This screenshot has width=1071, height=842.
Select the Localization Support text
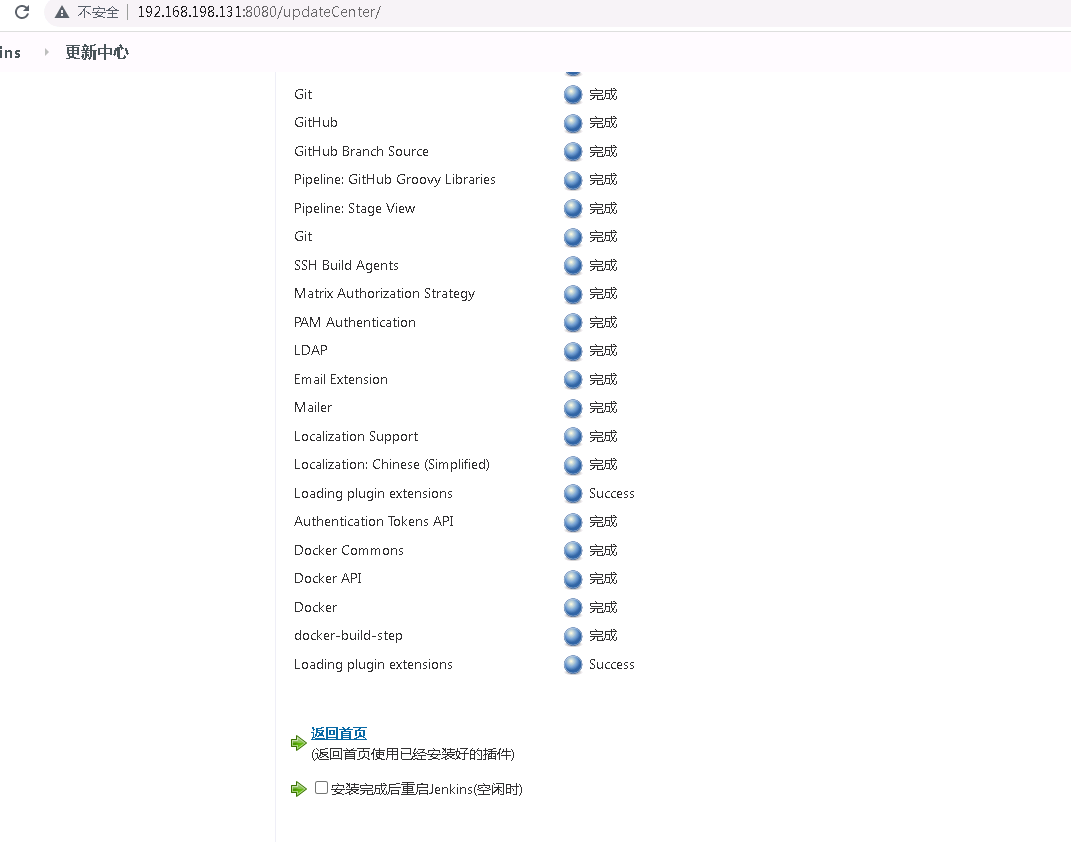(x=356, y=436)
